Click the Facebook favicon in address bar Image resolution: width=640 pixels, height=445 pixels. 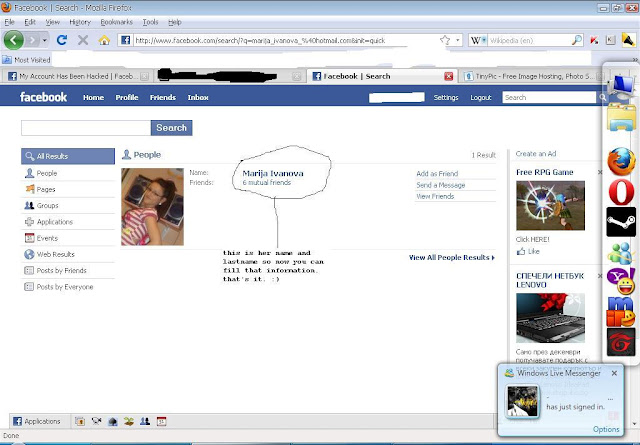(125, 40)
